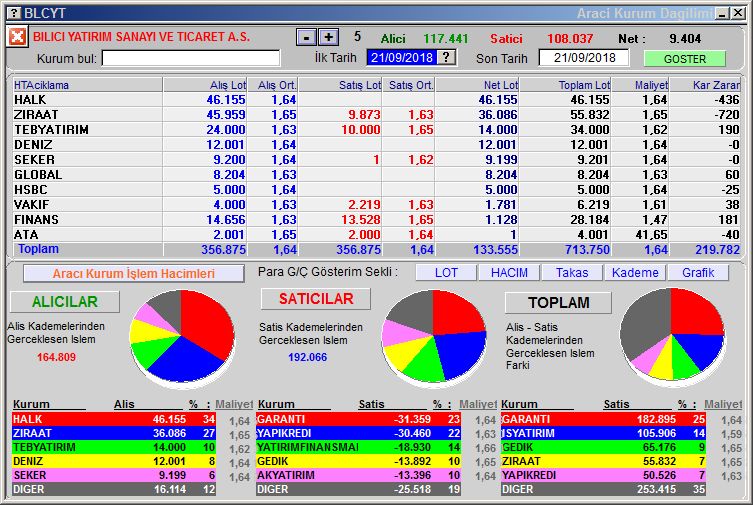Click the Alicilar pie chart
Image resolution: width=753 pixels, height=505 pixels.
182,337
